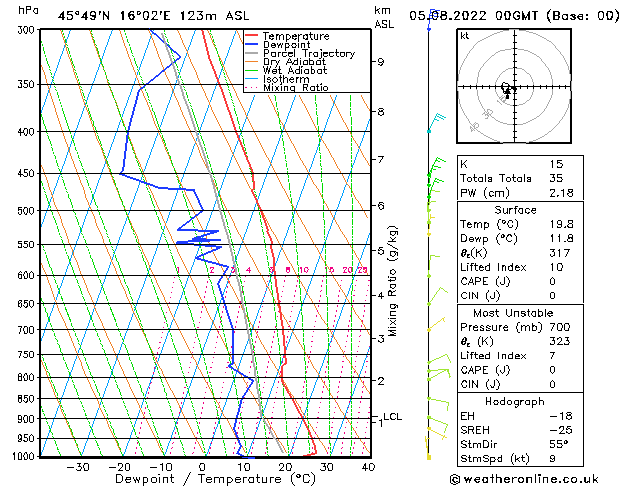
Task: Click the blue Dewpoint legend line swatch
Action: coord(252,44)
